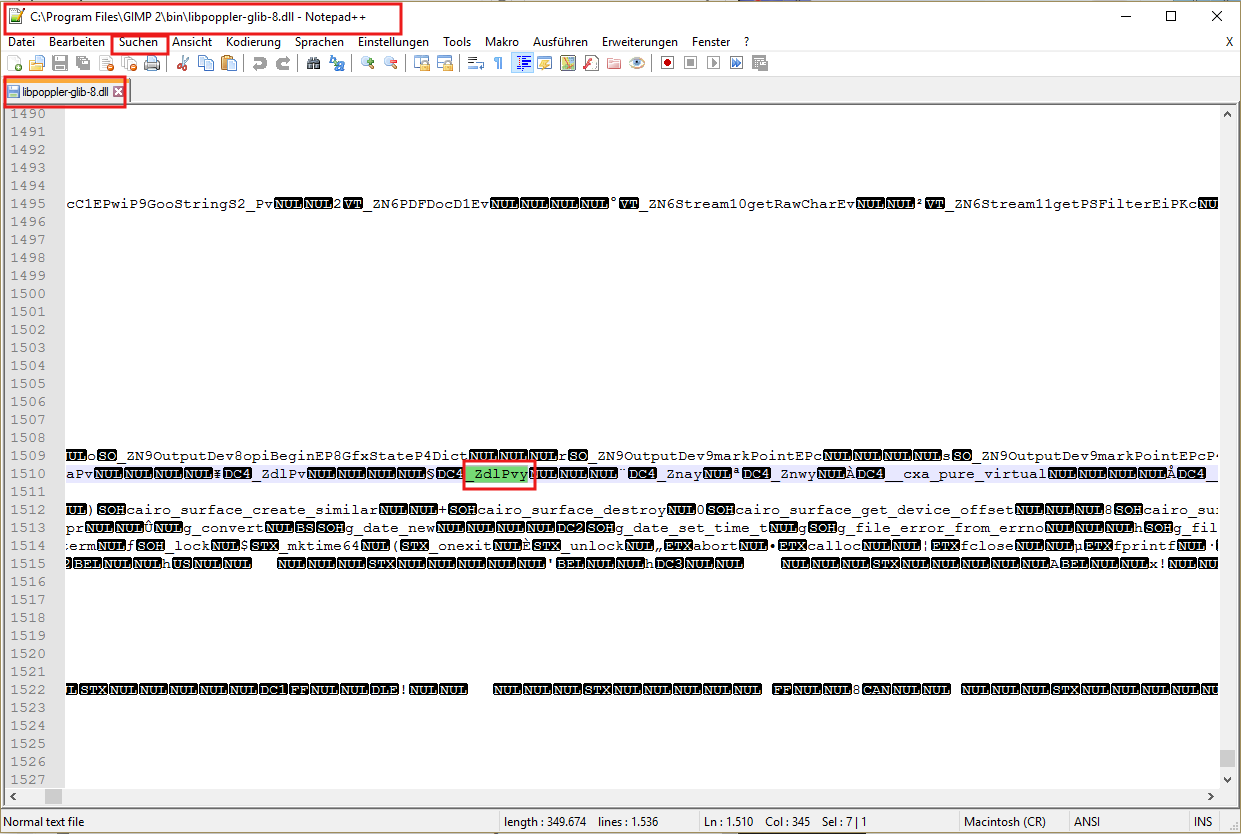Toggle synchronized vertical scrolling

click(422, 63)
